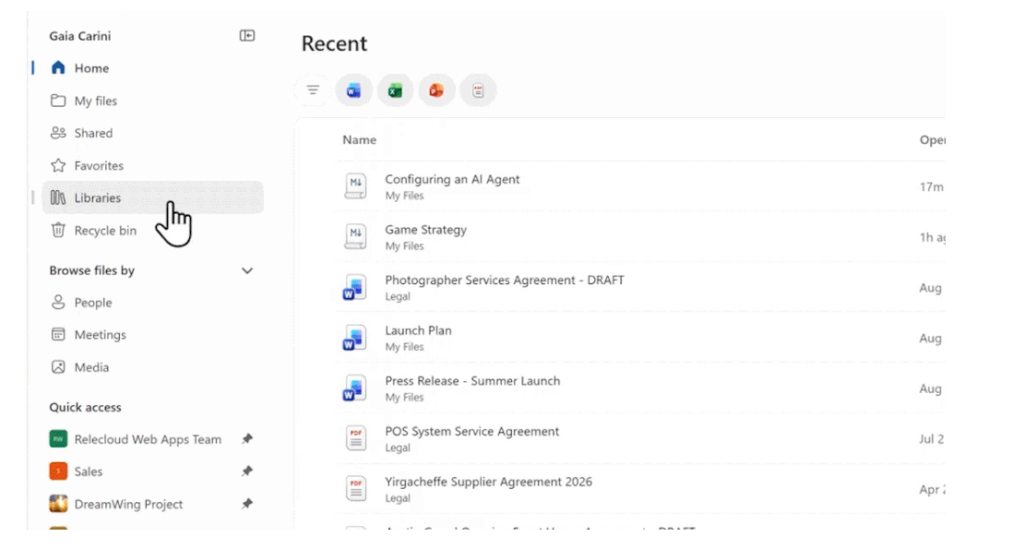
Task: Click the Shared people icon
Action: coord(58,133)
